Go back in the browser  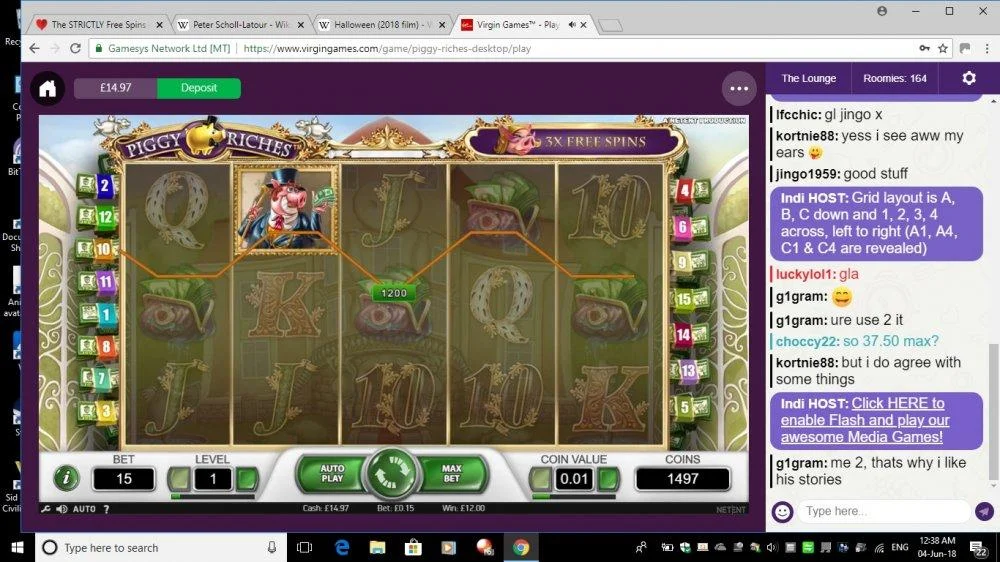pos(34,48)
